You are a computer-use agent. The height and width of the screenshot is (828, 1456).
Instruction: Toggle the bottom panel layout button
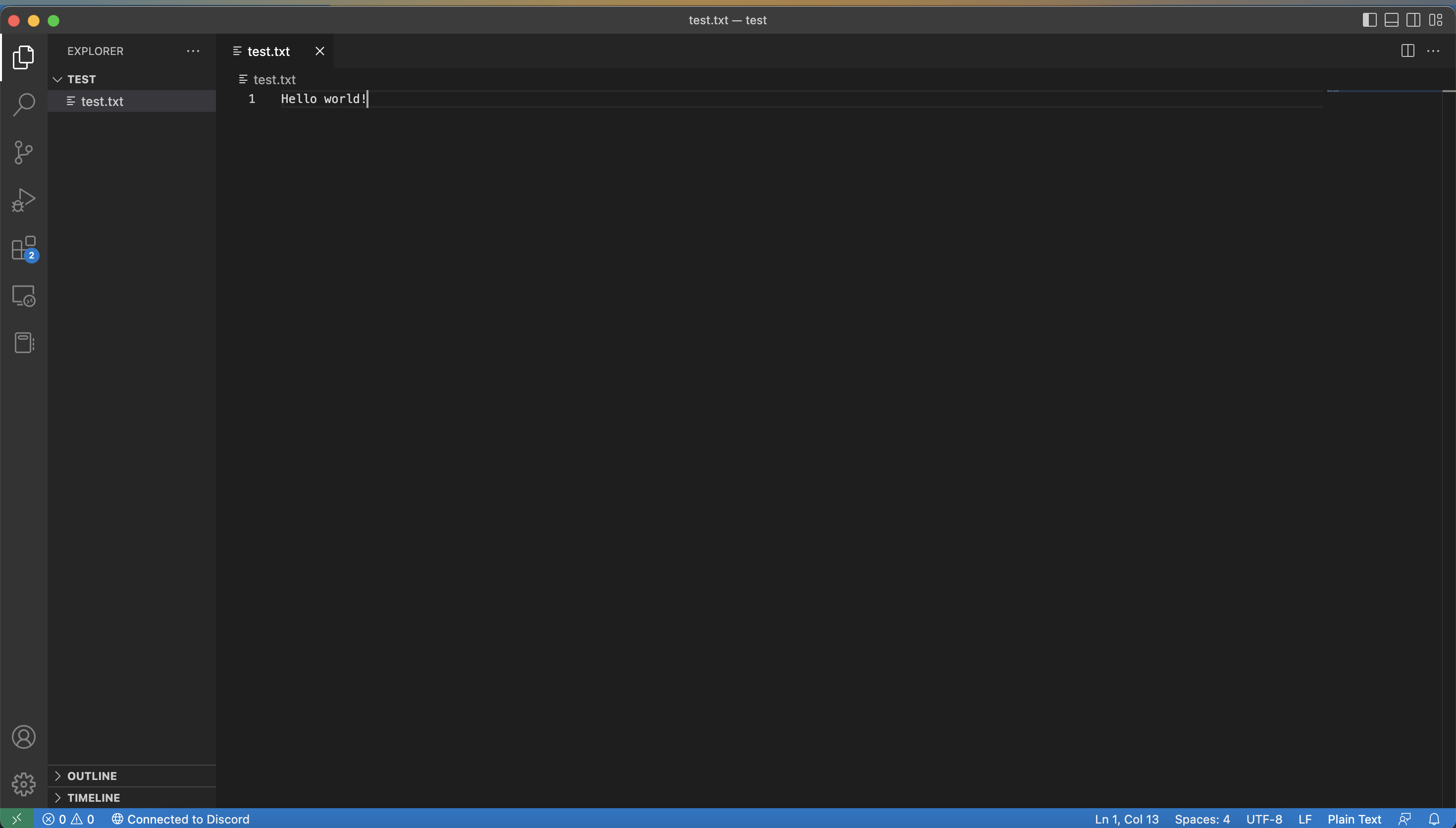(x=1391, y=20)
